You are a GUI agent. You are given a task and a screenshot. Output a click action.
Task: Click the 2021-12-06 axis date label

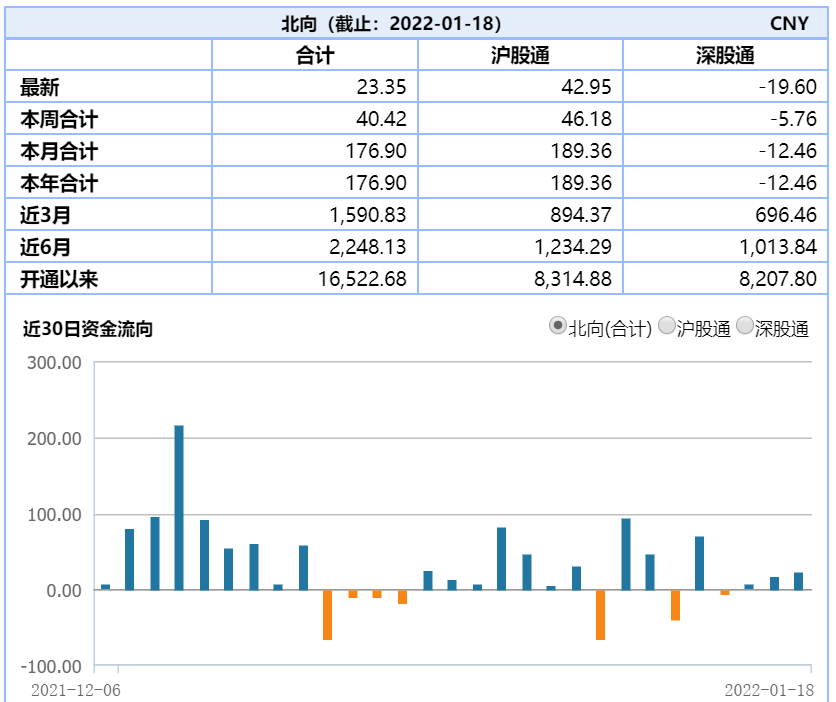tap(76, 690)
